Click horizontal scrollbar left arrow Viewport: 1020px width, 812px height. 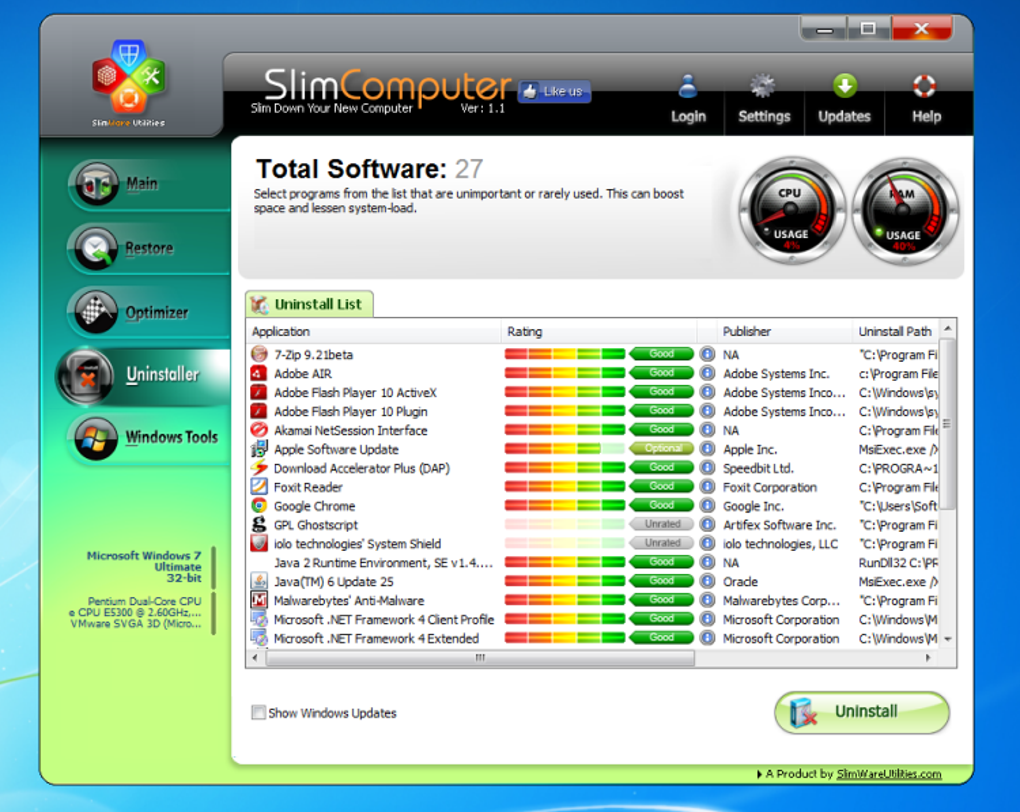pos(255,658)
